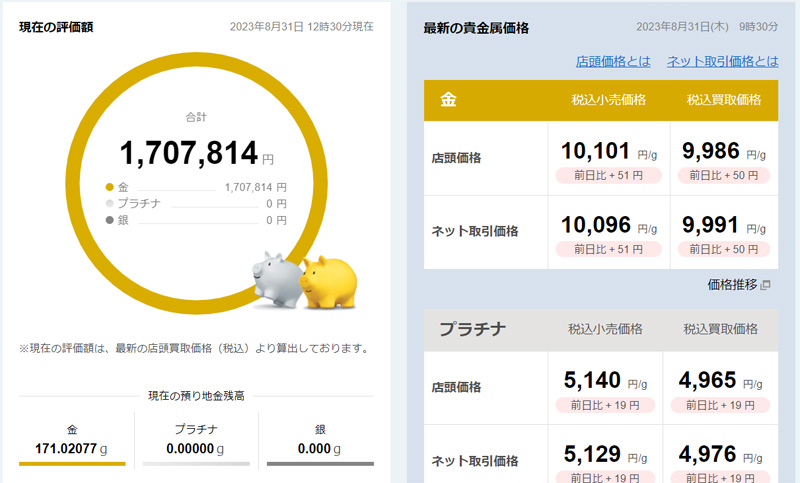Click the silver piggy bank image
Viewport: 800px width, 483px height.
click(x=278, y=279)
